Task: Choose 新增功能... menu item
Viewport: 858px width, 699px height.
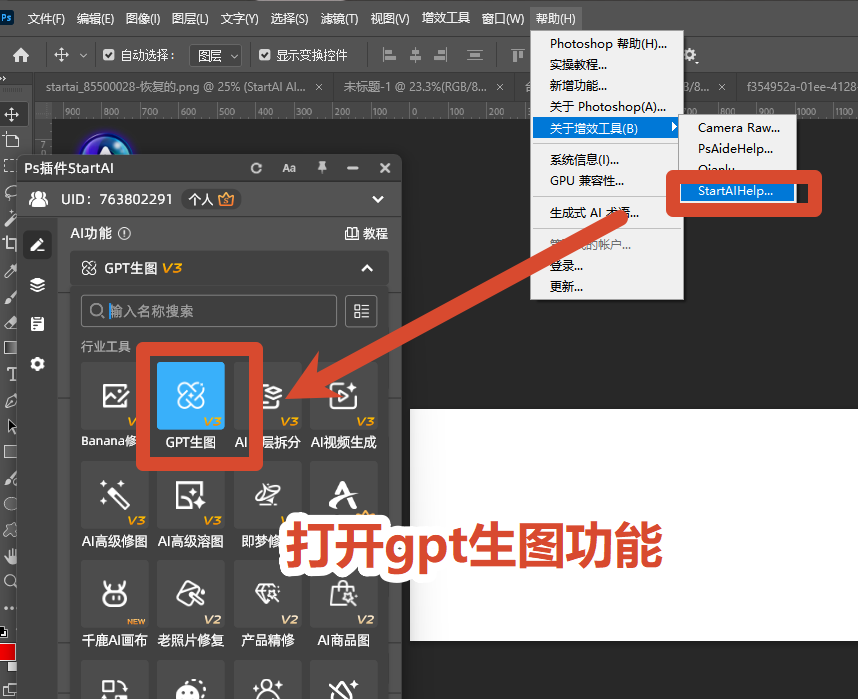Action: pyautogui.click(x=607, y=86)
